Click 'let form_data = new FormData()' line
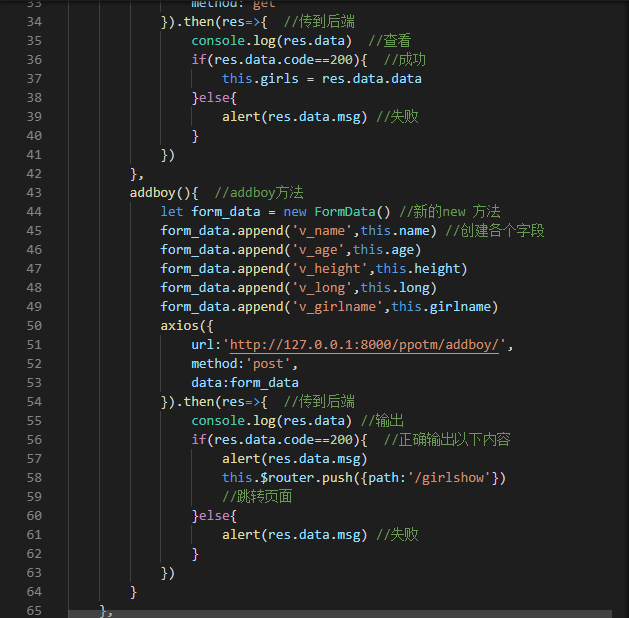The height and width of the screenshot is (618, 629). 275,212
